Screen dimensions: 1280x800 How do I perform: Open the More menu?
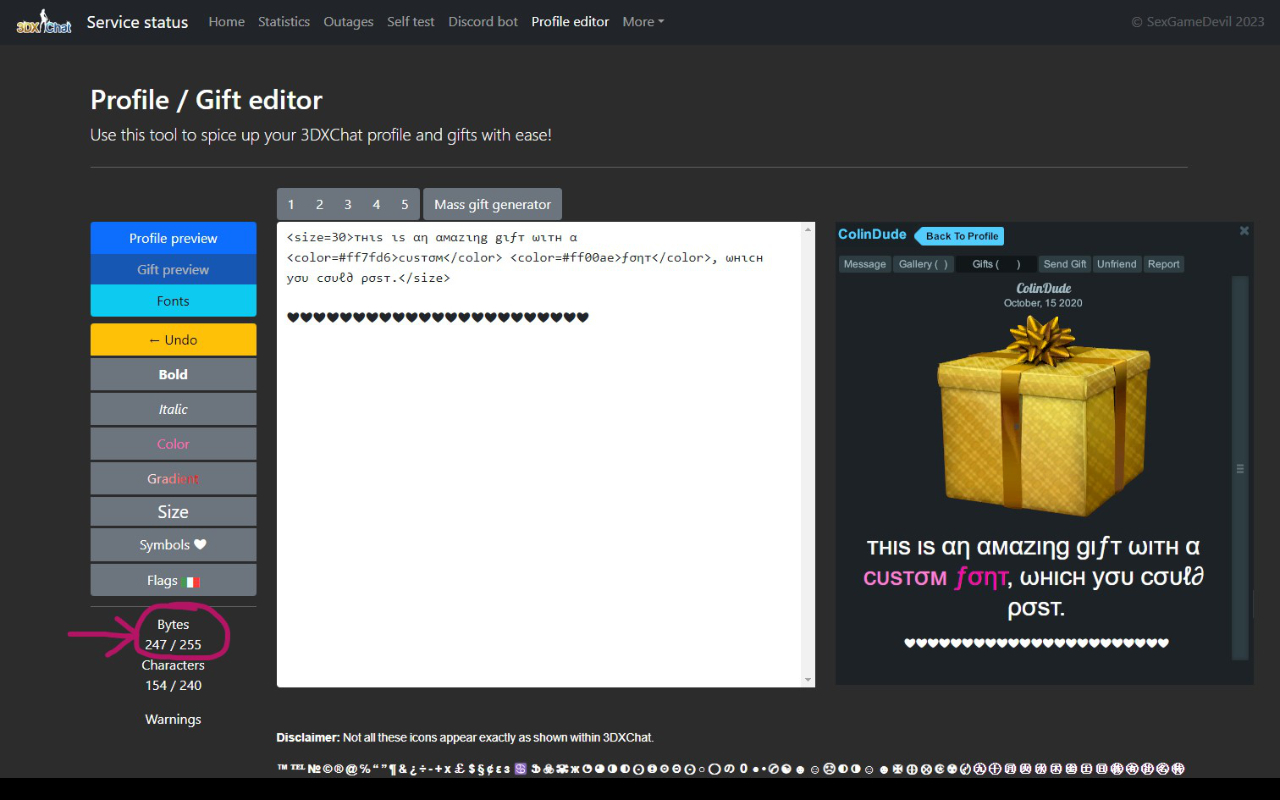coord(641,21)
